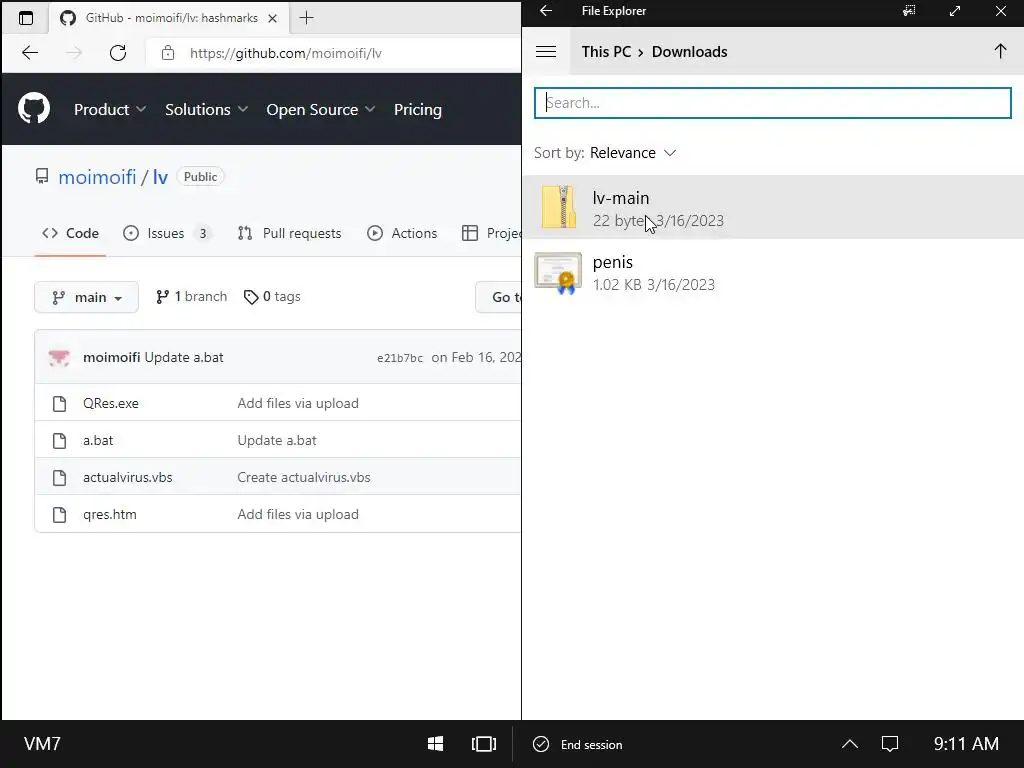Switch to the Pull requests tab
This screenshot has height=768, width=1024.
click(289, 233)
